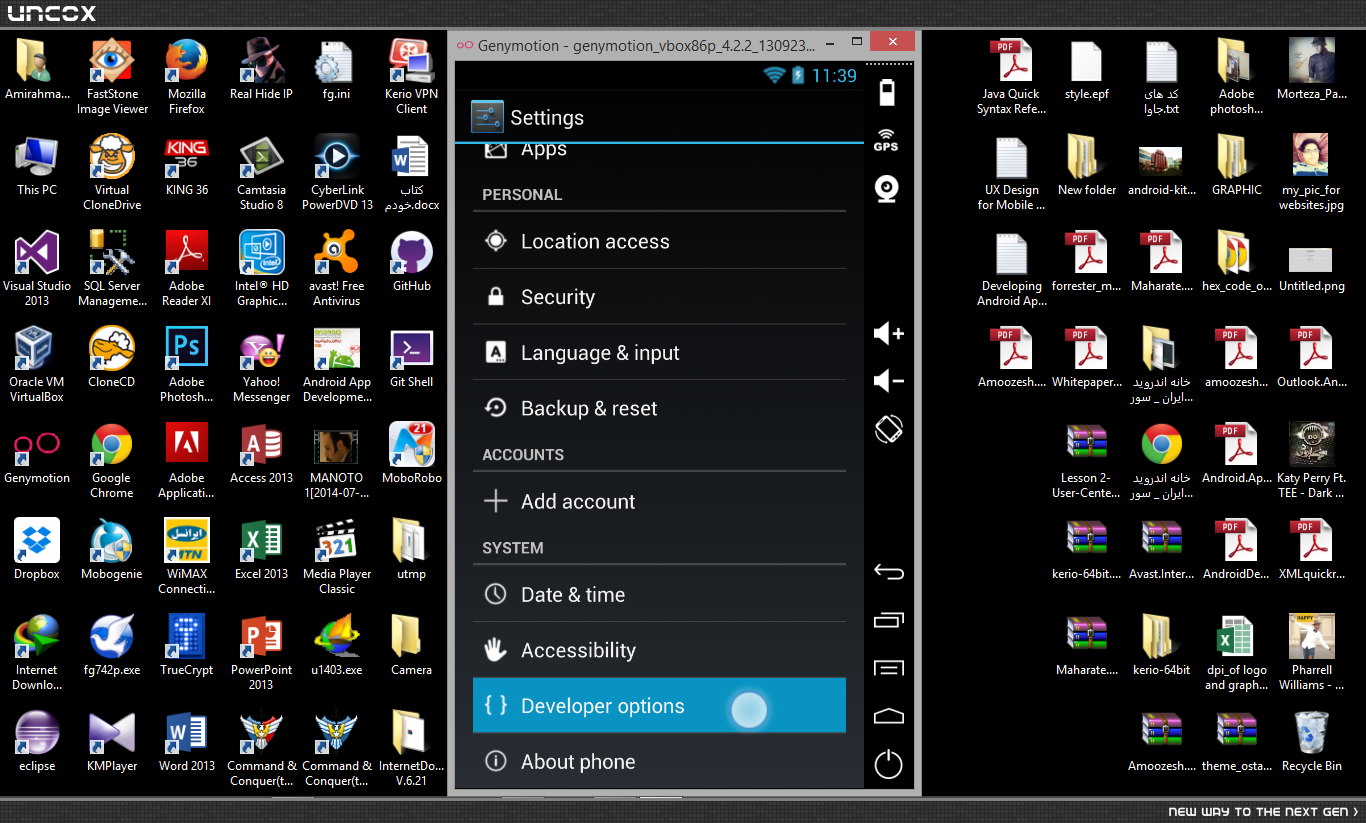
Task: Open Language & input settings
Action: (x=659, y=353)
